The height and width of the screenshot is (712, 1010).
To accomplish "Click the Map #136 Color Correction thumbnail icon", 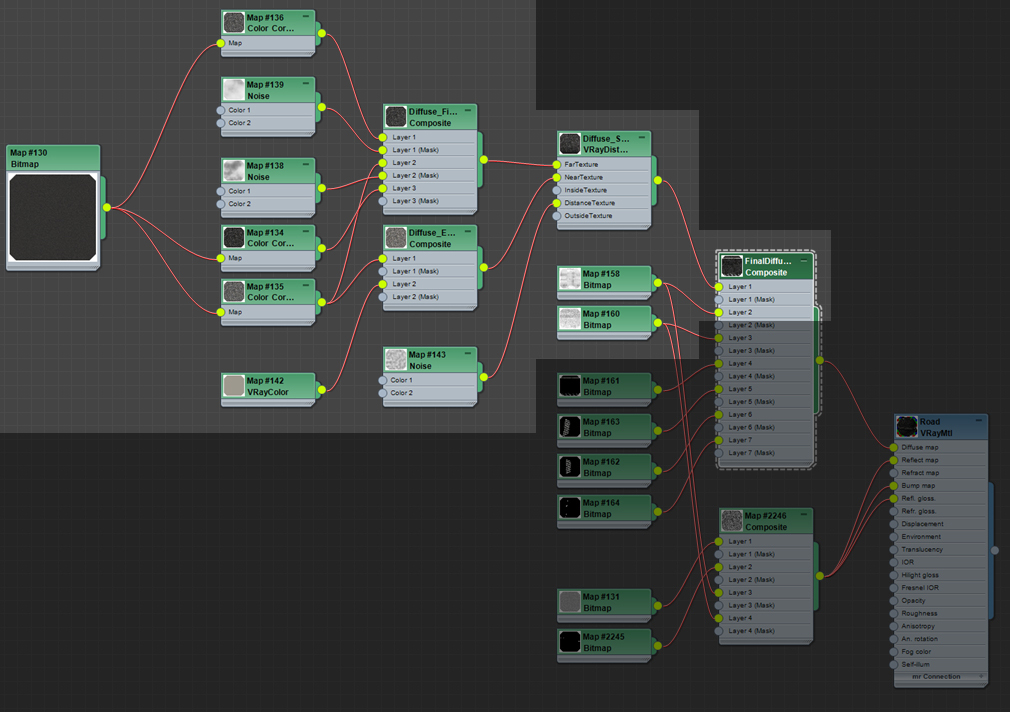I will (x=233, y=23).
